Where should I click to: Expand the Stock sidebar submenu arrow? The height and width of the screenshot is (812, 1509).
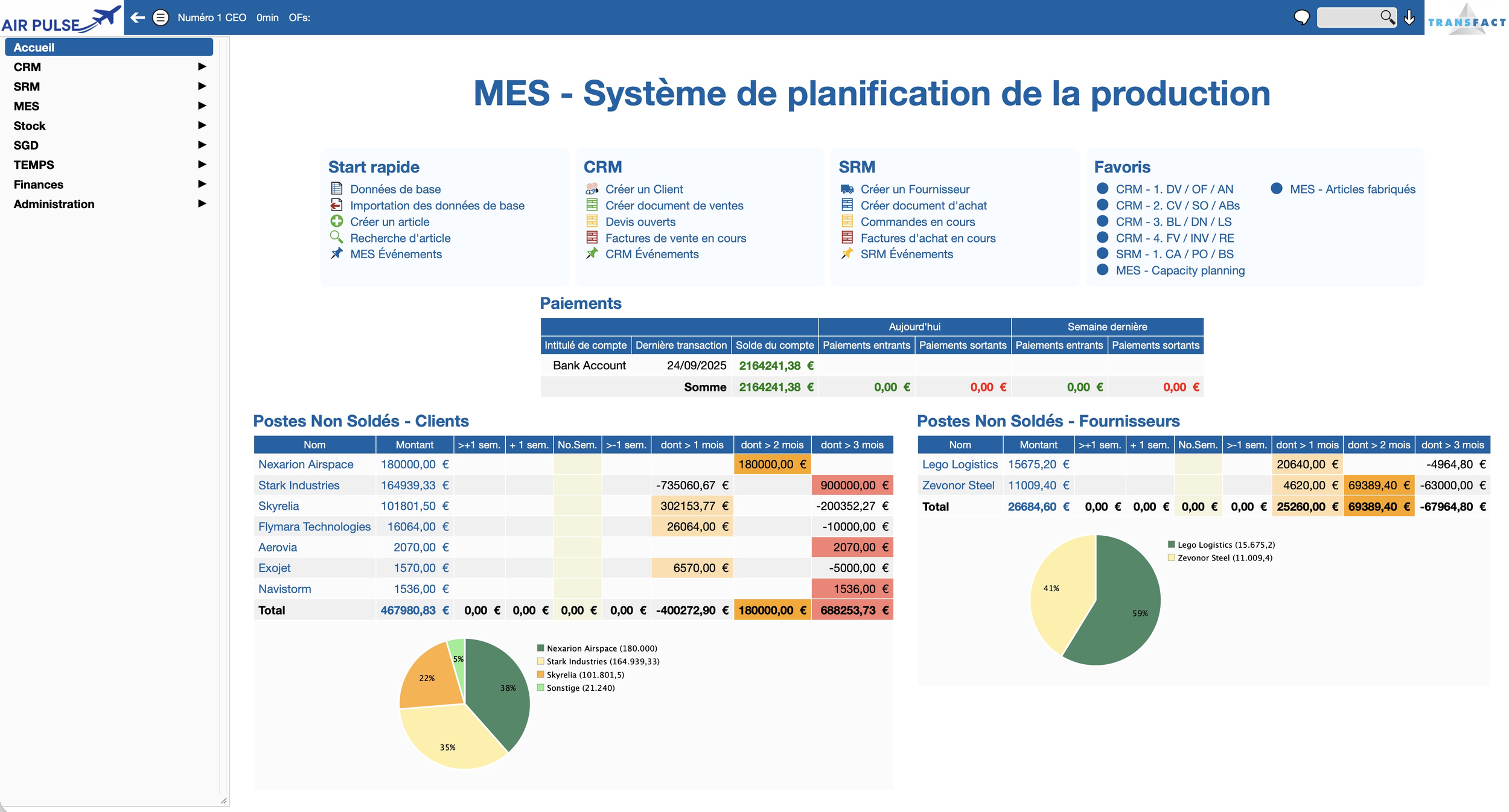pos(202,125)
